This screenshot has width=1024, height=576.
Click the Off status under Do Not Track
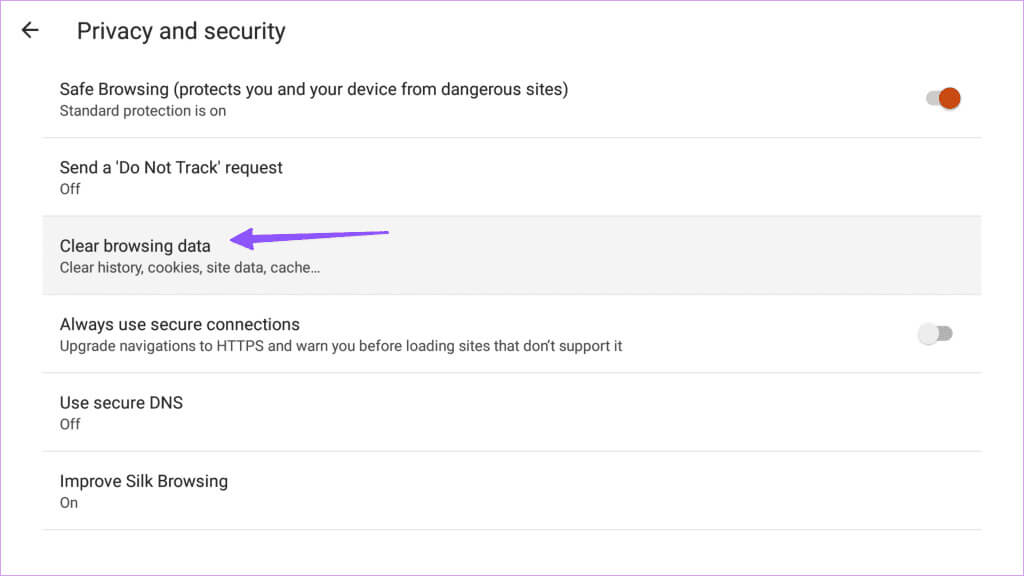point(70,189)
